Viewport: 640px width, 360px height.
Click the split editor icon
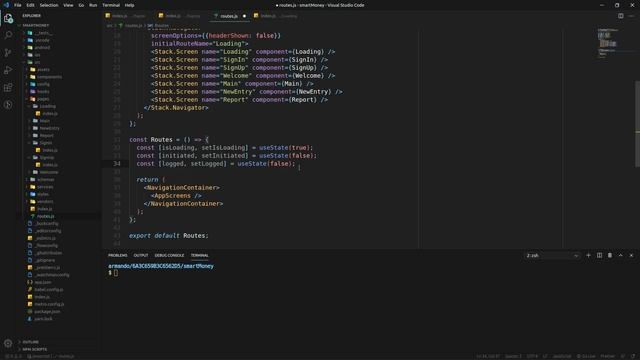click(620, 16)
